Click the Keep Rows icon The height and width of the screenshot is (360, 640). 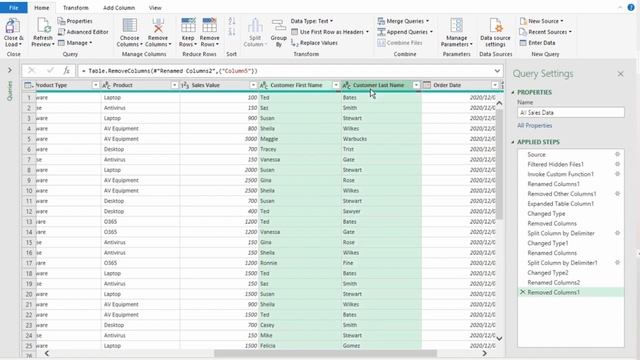188,26
